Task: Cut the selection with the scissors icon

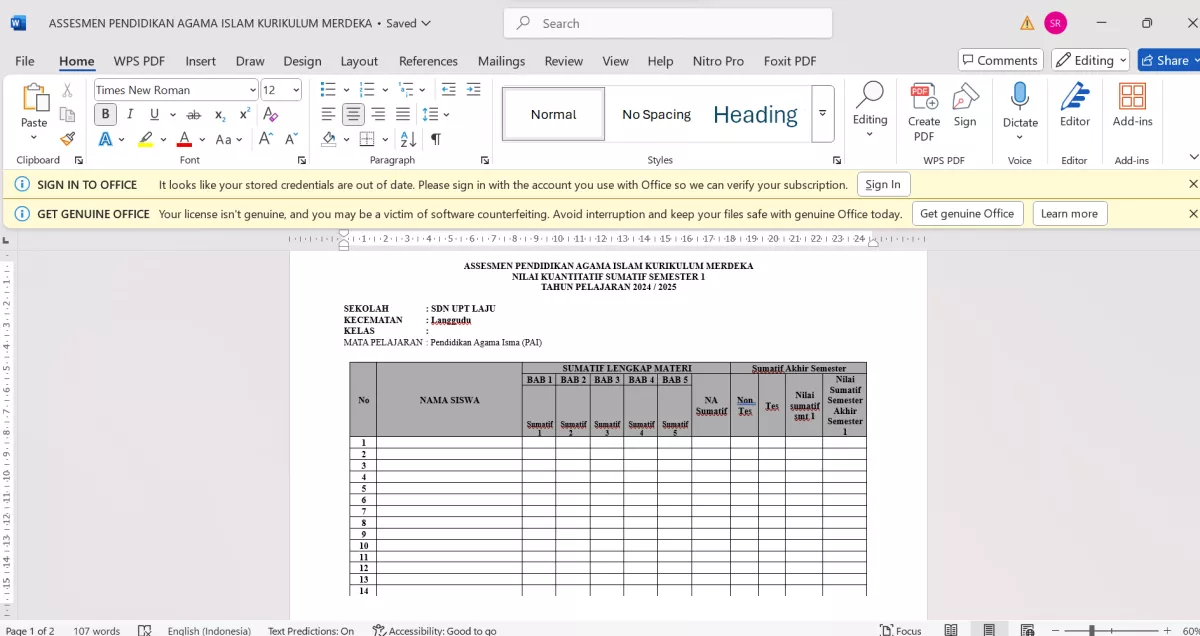Action: pyautogui.click(x=68, y=90)
